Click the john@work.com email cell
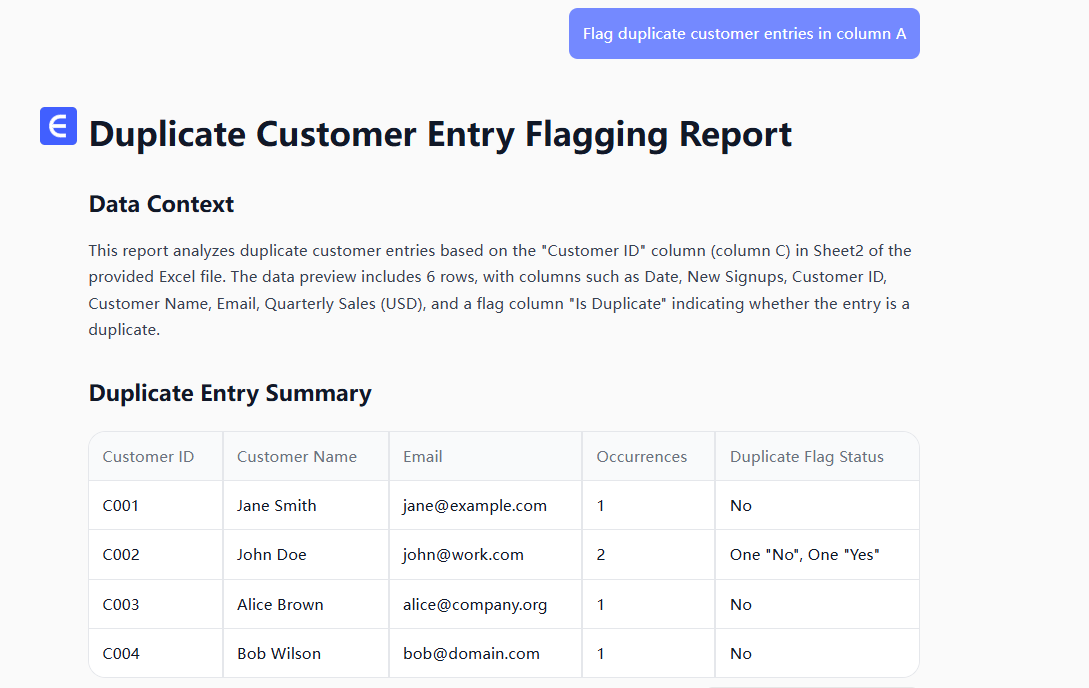 tap(463, 555)
